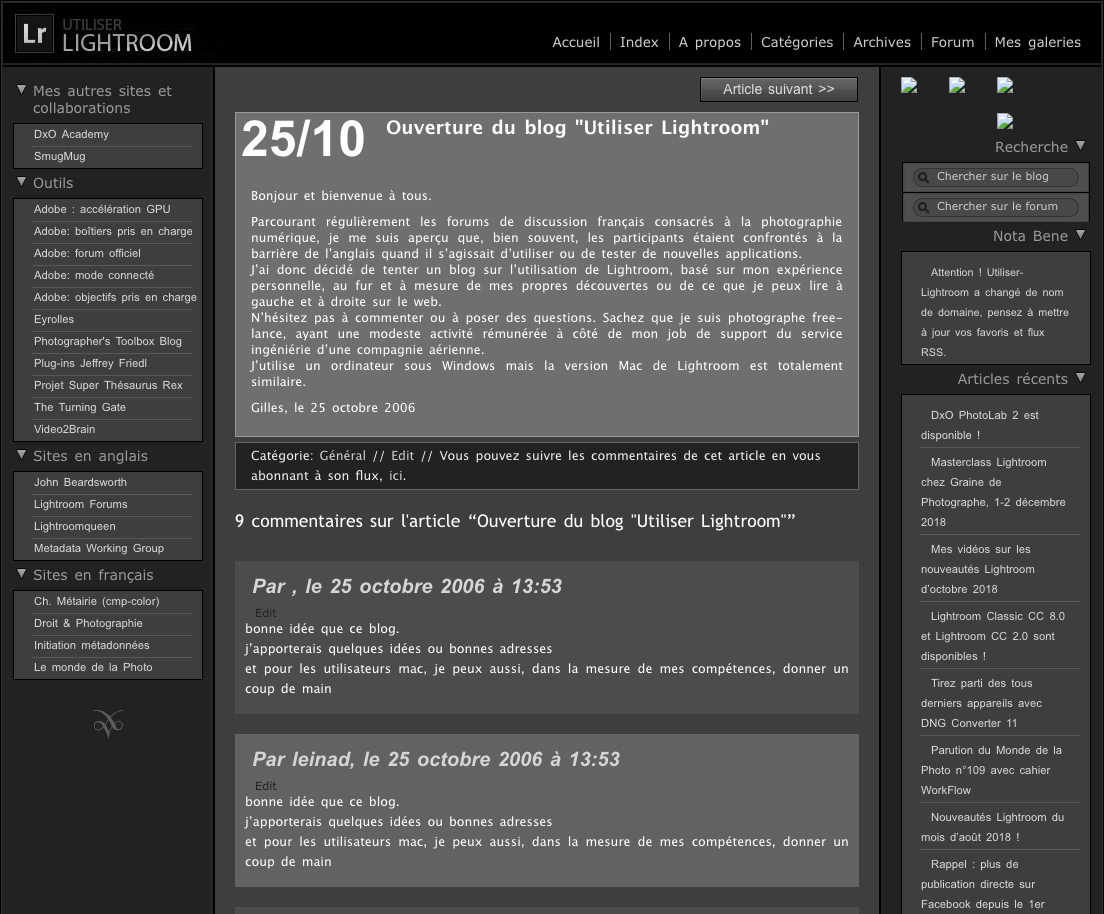
Task: Click the 'Article suivant >>' button
Action: tap(779, 89)
